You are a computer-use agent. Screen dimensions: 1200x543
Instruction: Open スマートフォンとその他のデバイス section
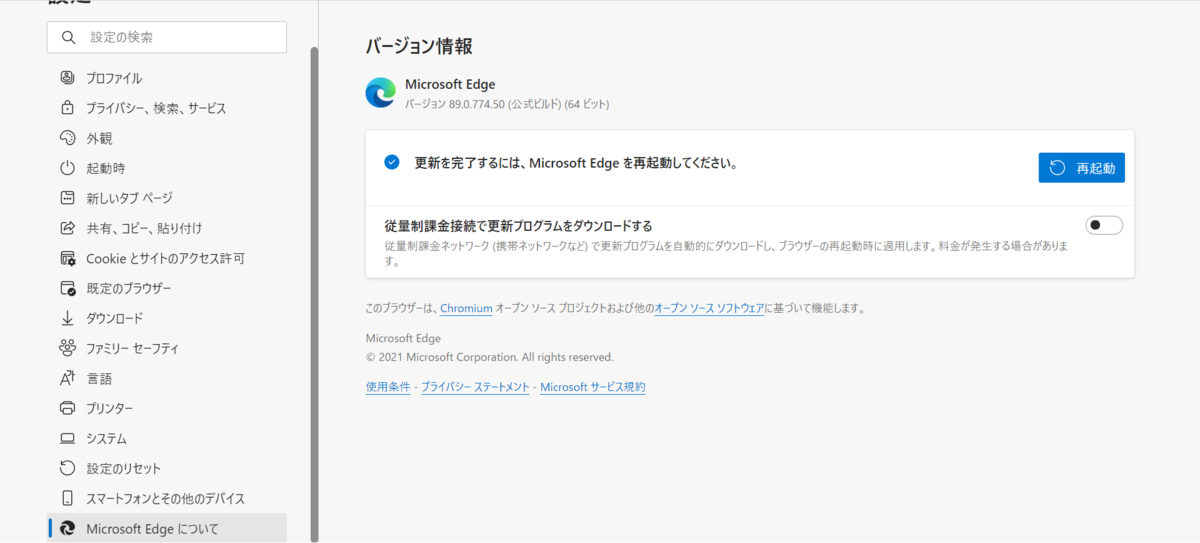click(x=167, y=498)
